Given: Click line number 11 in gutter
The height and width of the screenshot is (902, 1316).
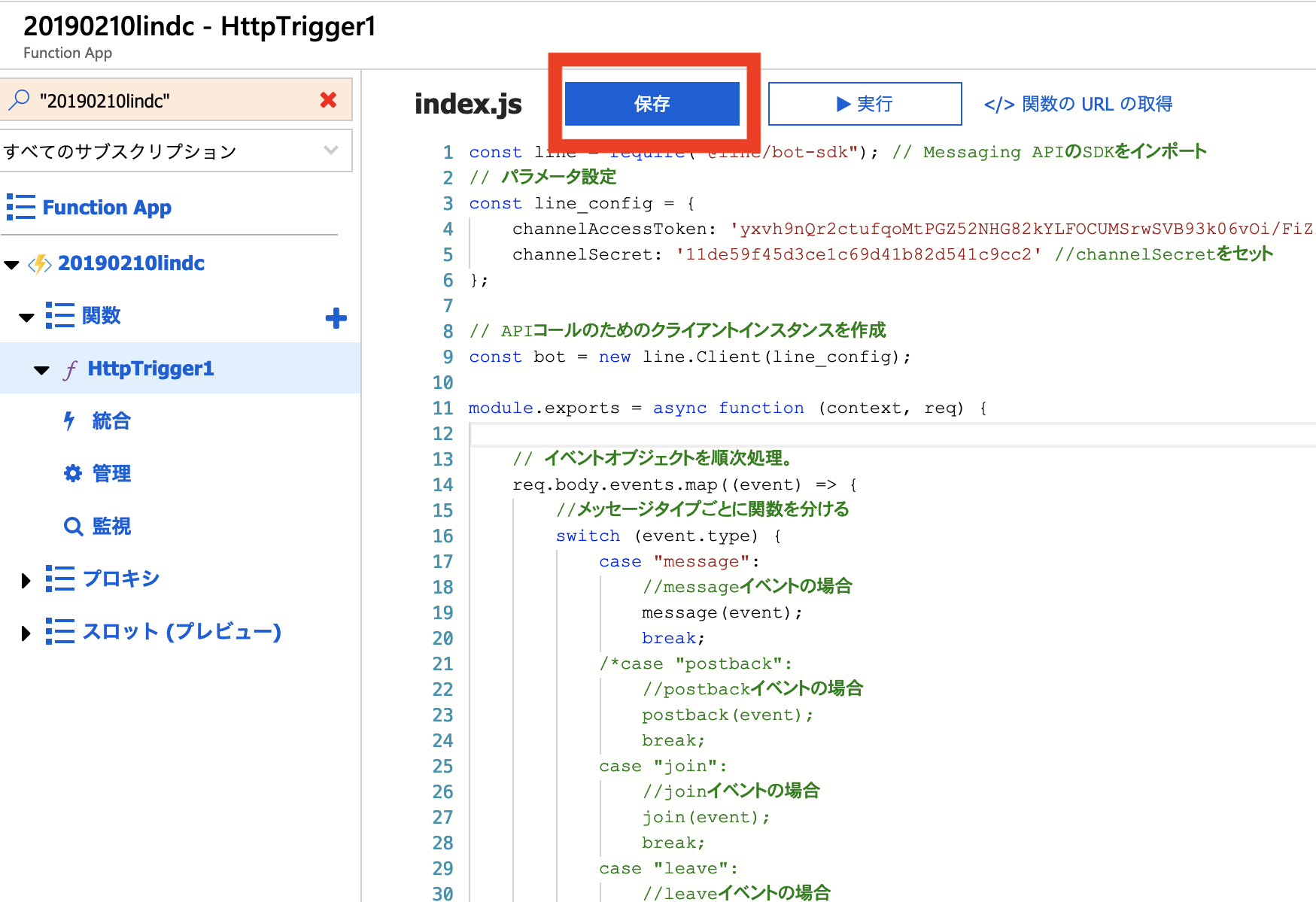Looking at the screenshot, I should point(442,408).
